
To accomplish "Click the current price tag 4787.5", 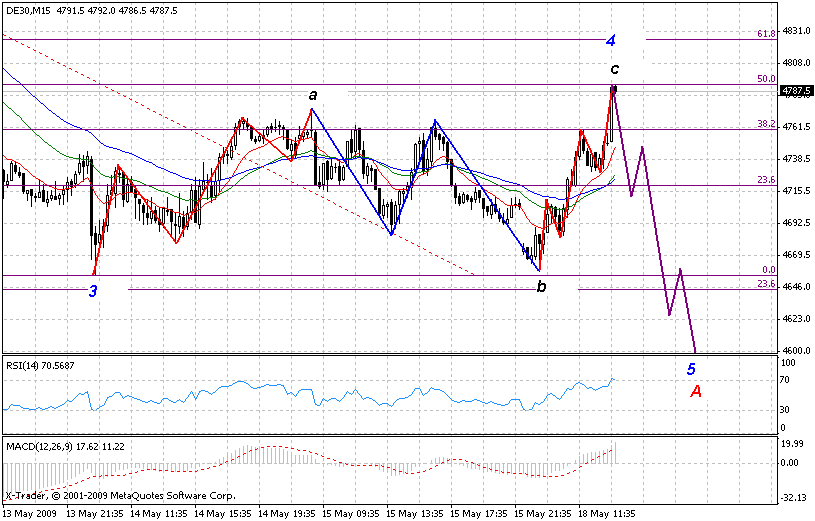I will [x=796, y=90].
